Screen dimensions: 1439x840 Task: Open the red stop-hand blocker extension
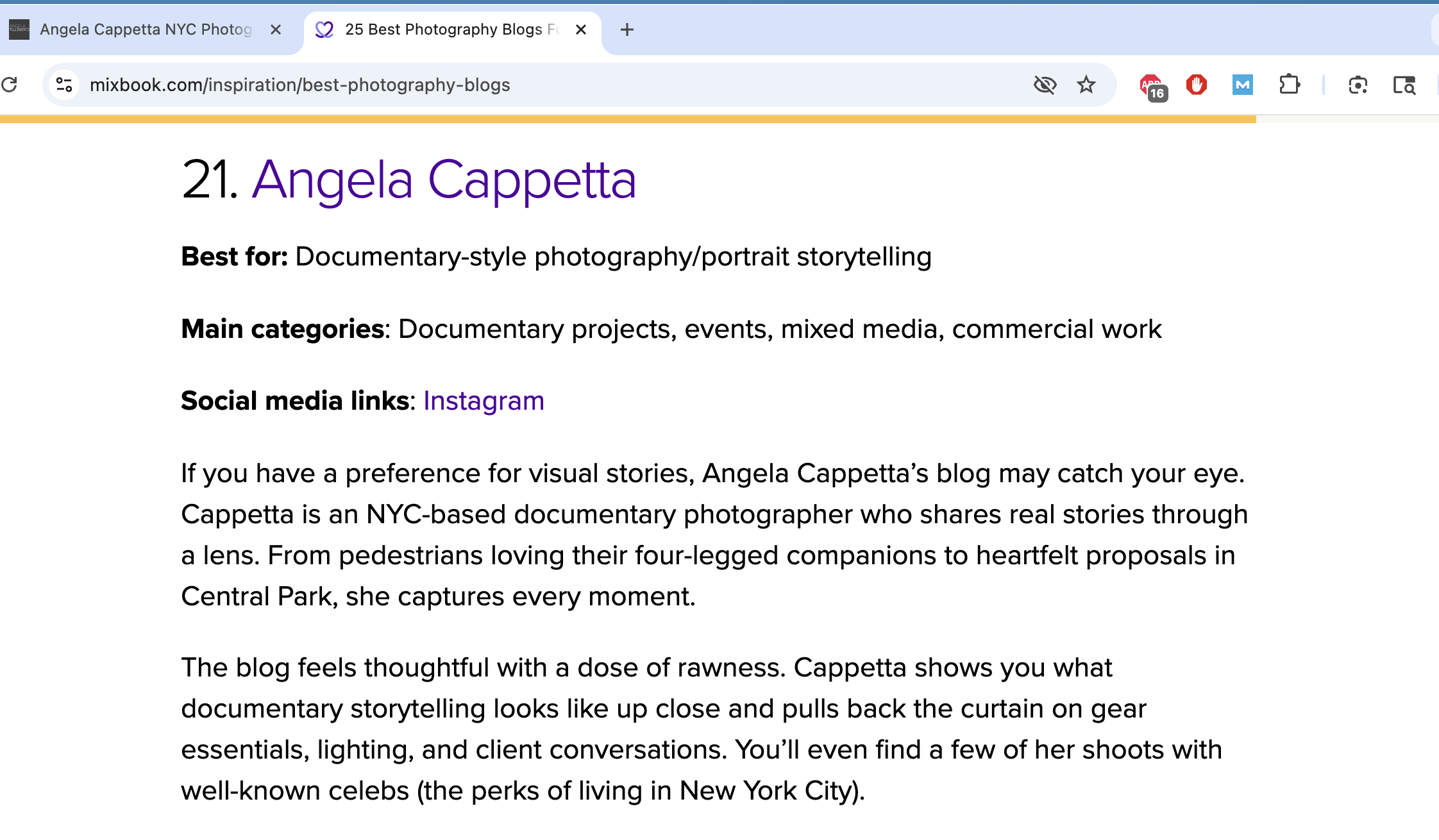tap(1197, 85)
